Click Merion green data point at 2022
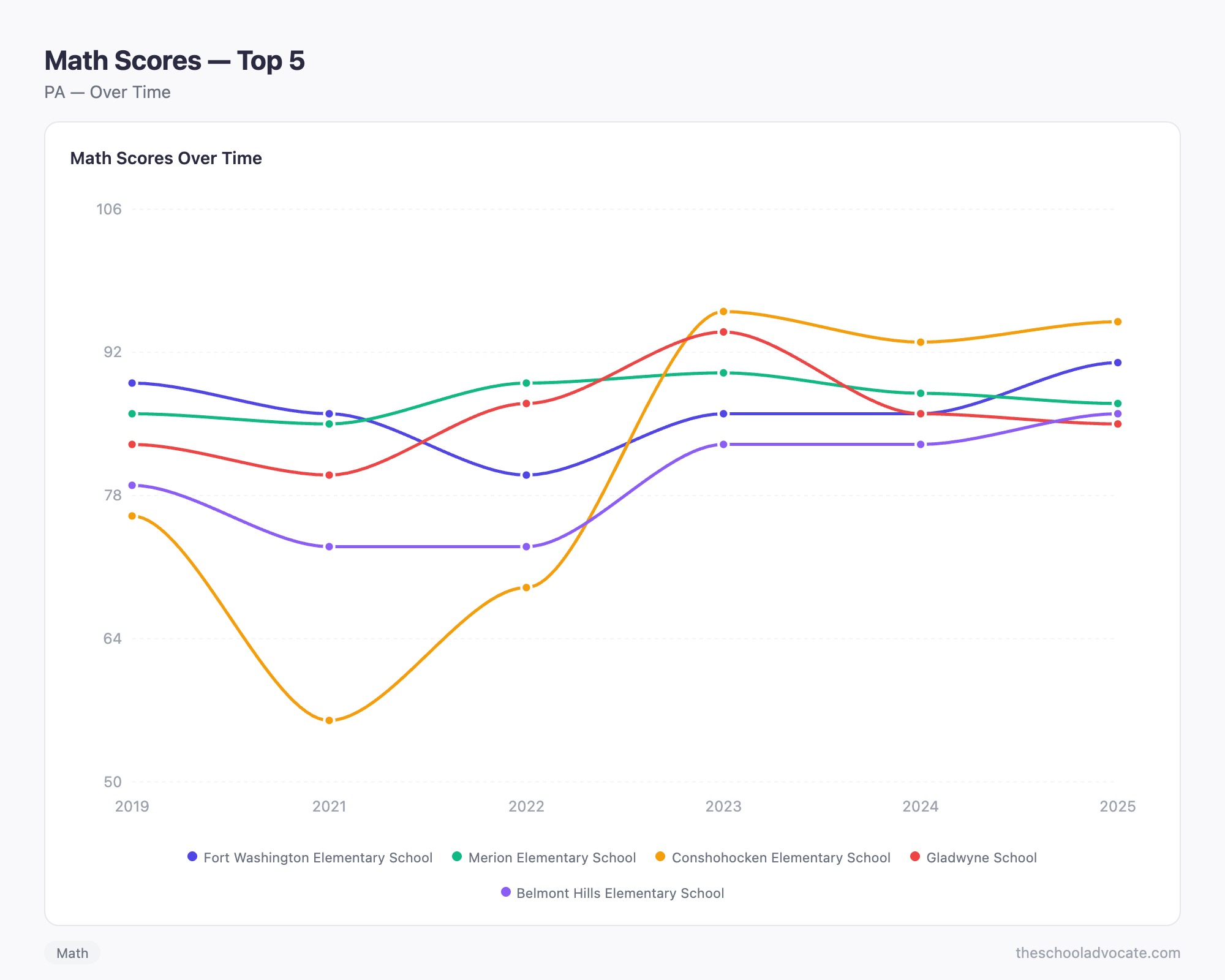The image size is (1225, 980). click(526, 383)
